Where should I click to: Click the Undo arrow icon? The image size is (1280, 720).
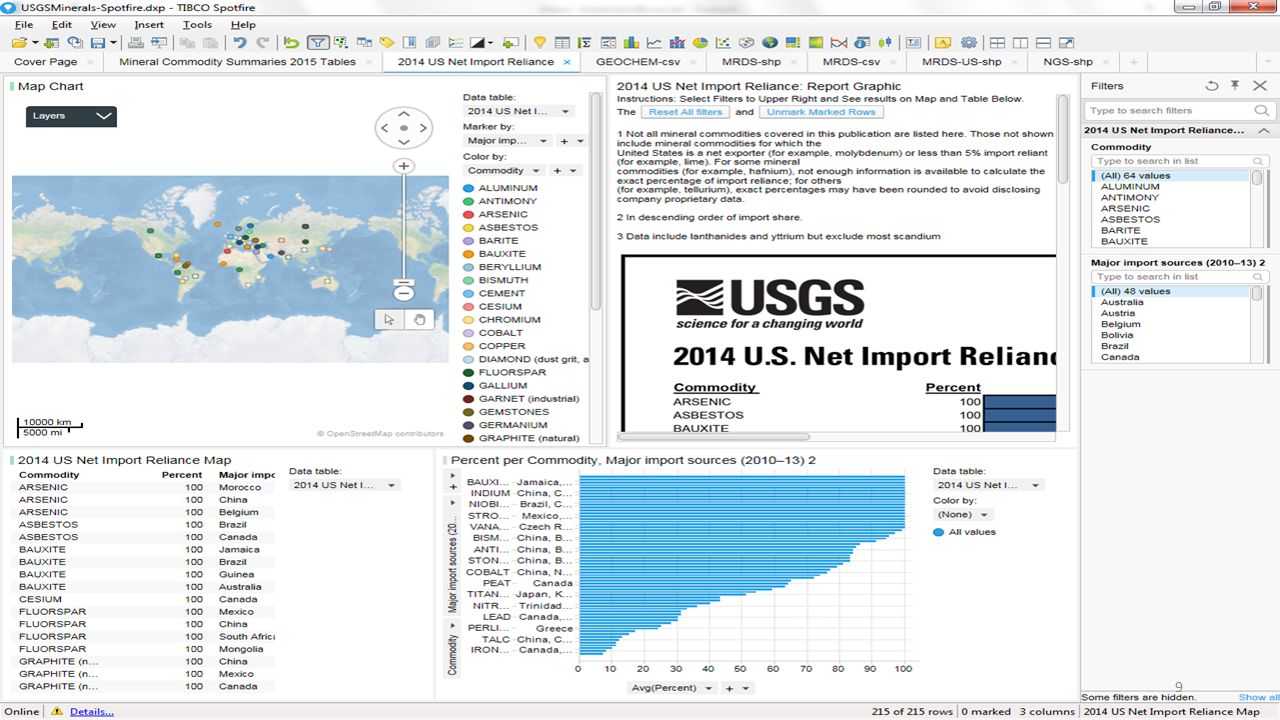pos(240,43)
